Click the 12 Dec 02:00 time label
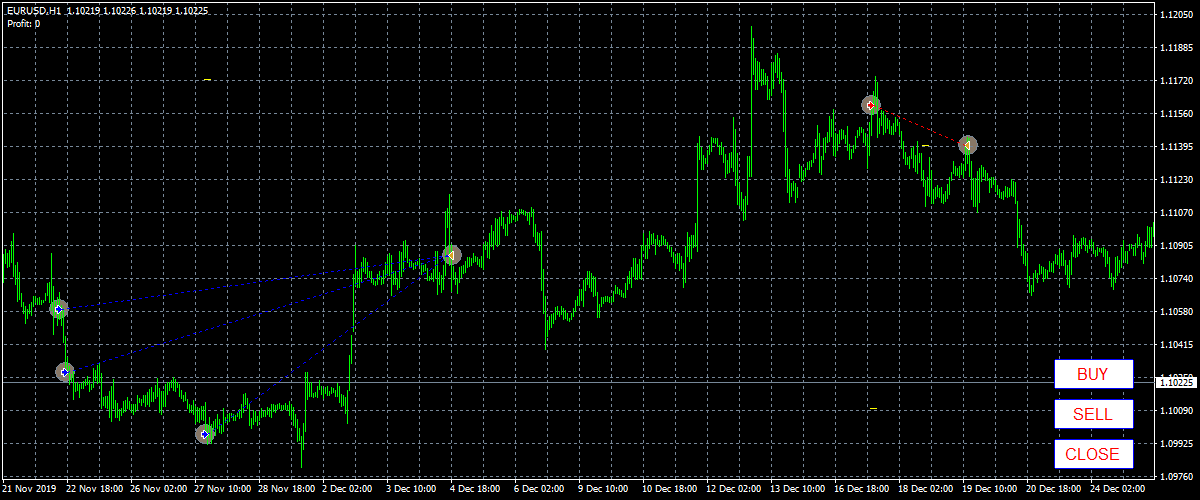 tap(735, 490)
